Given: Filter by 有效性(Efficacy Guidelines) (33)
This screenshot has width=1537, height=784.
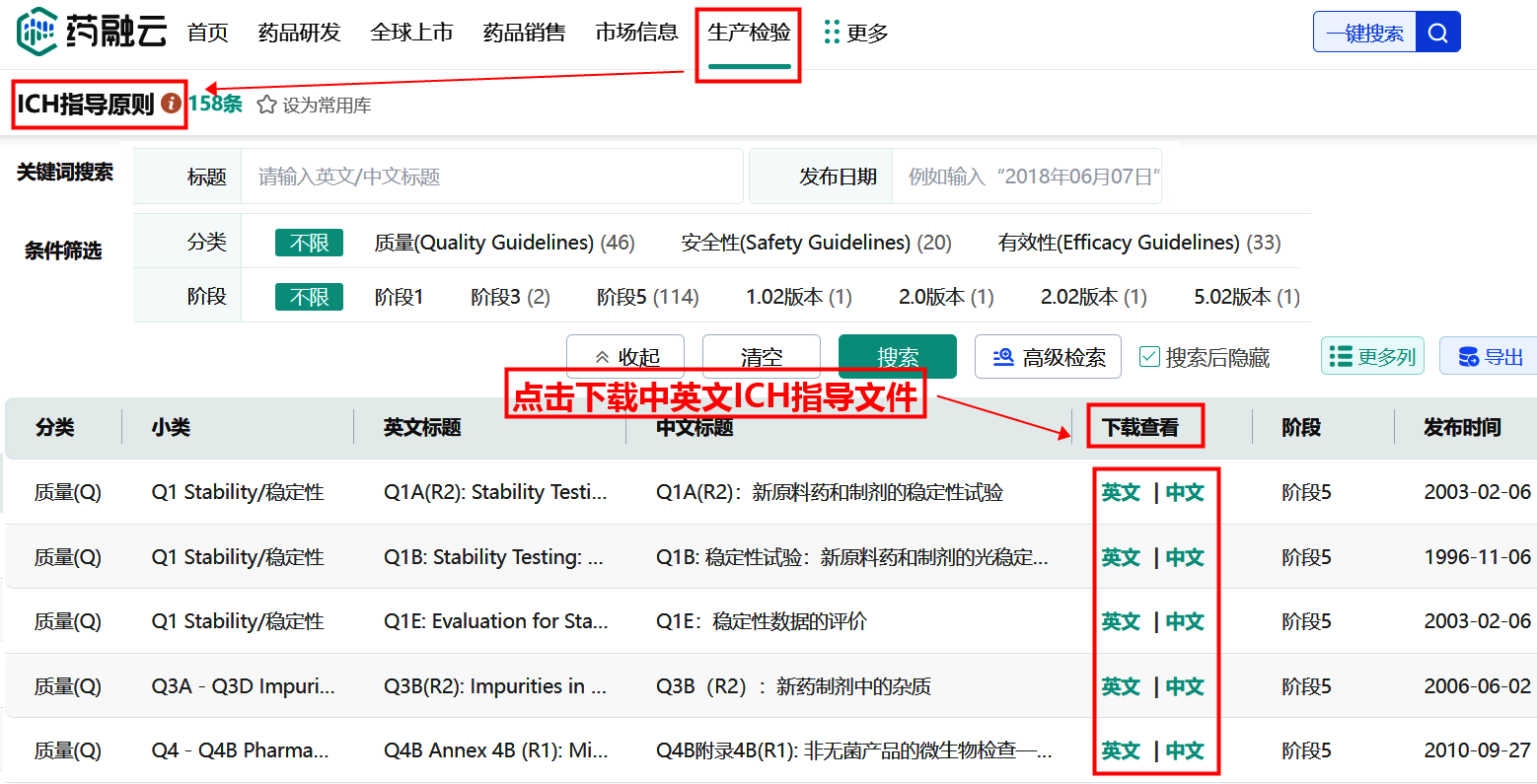Looking at the screenshot, I should pyautogui.click(x=1139, y=243).
